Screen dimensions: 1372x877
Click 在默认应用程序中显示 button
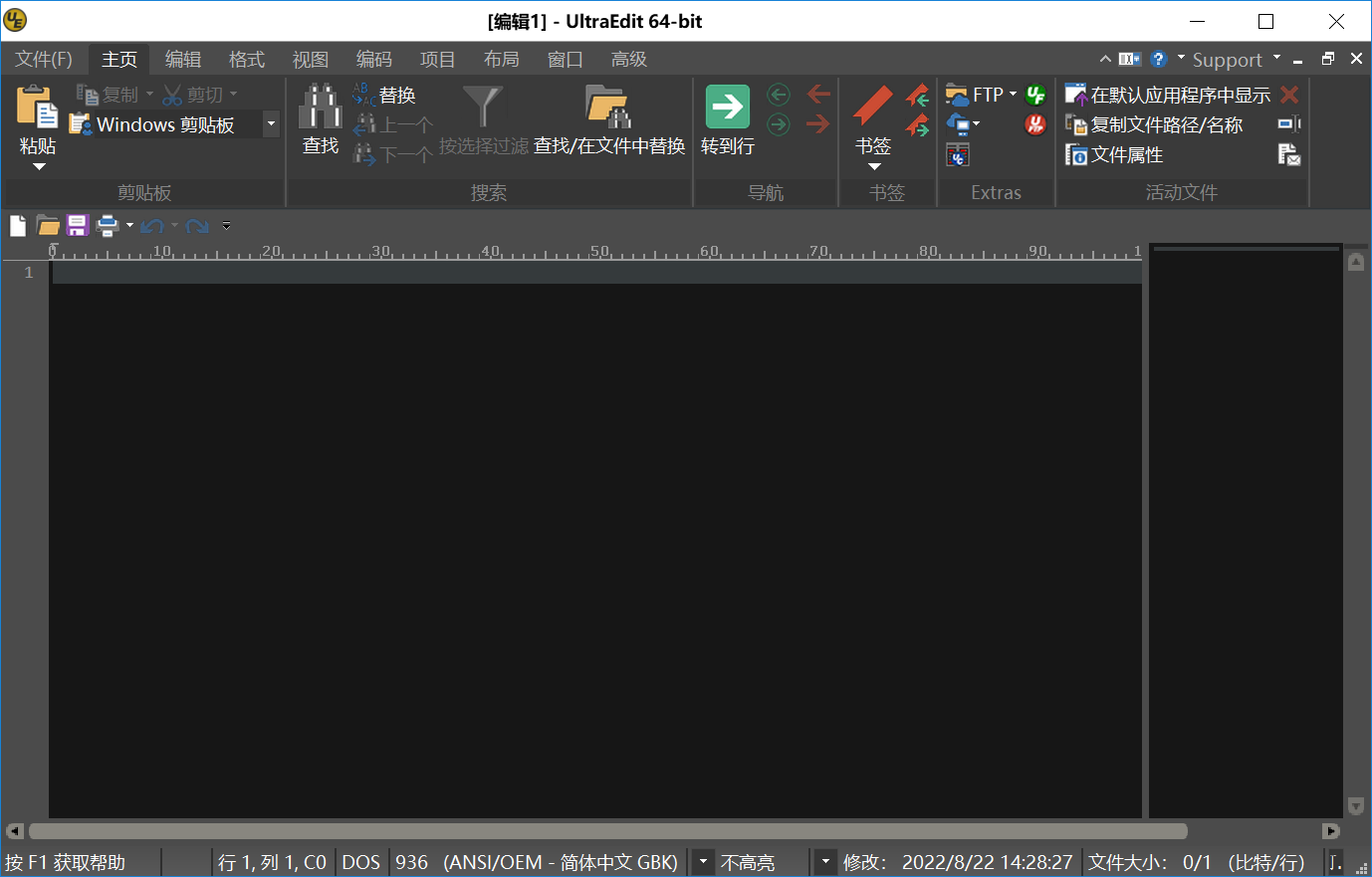click(x=1168, y=95)
